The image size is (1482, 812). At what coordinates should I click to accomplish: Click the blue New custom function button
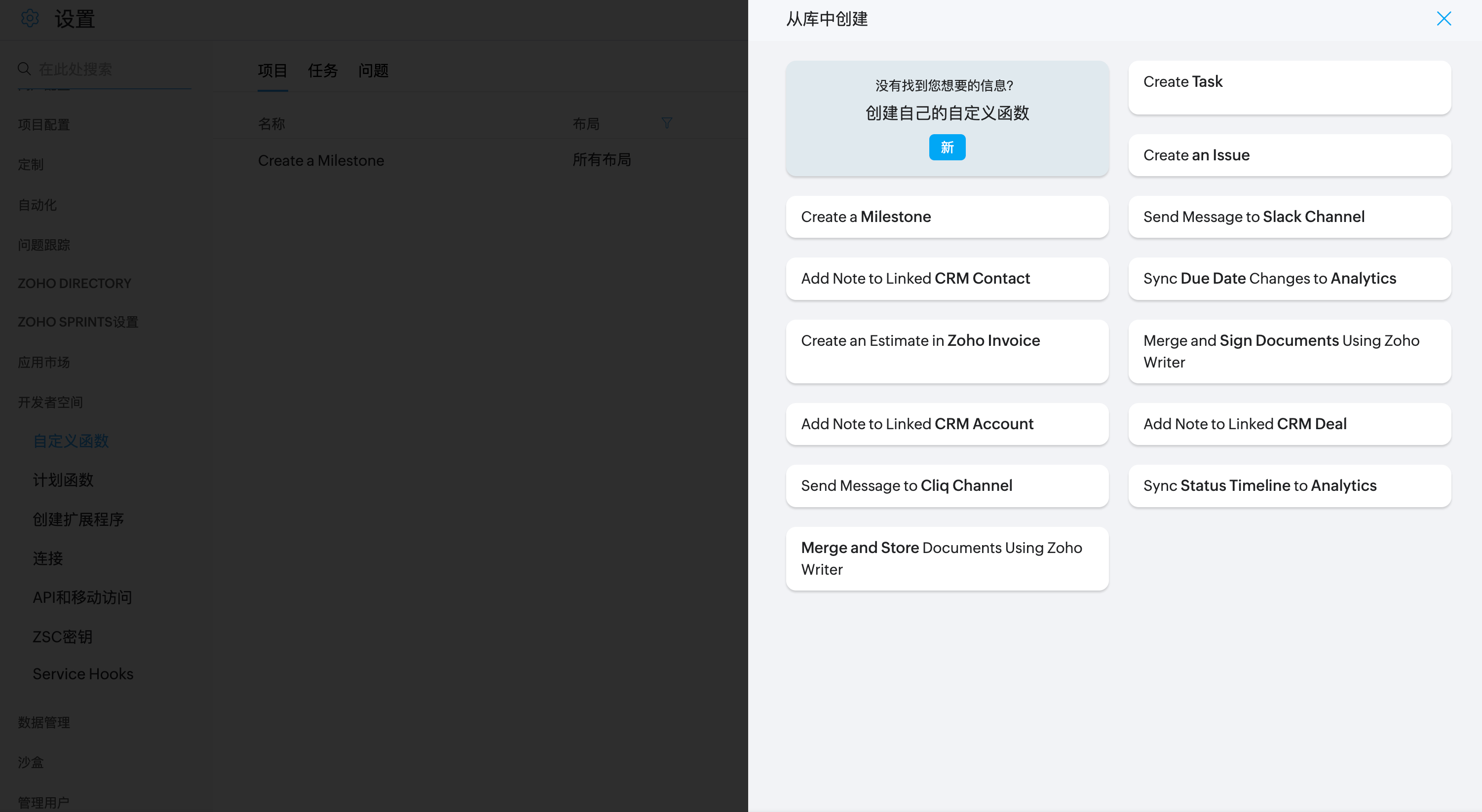pos(947,147)
